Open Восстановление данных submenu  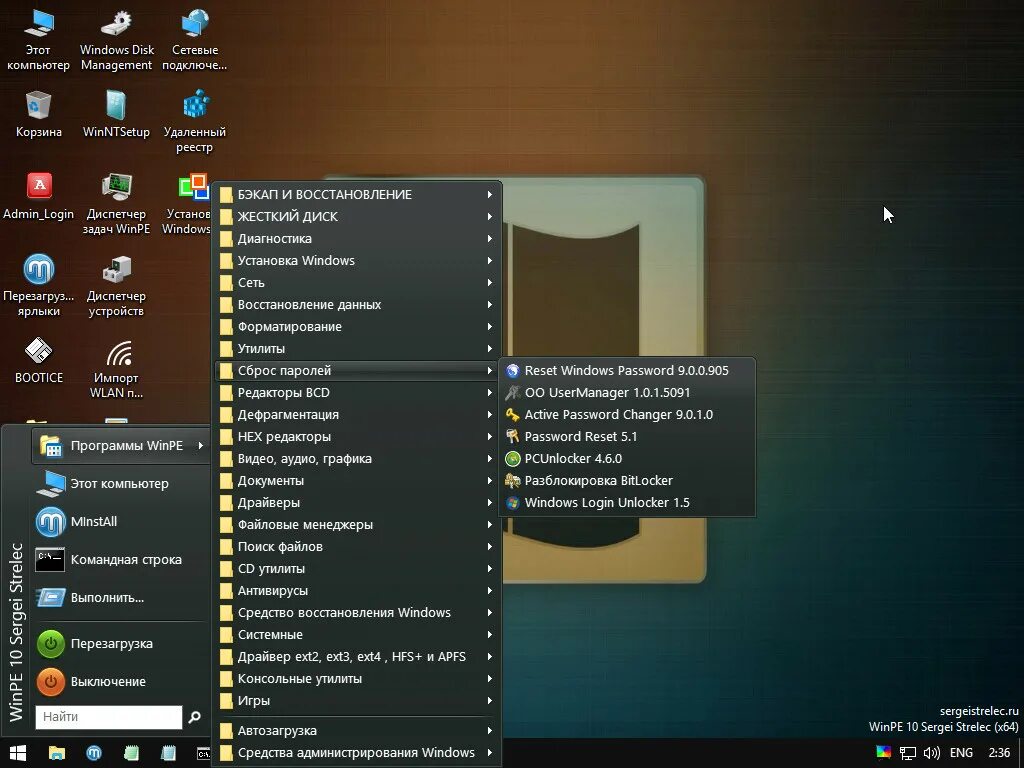(x=357, y=304)
